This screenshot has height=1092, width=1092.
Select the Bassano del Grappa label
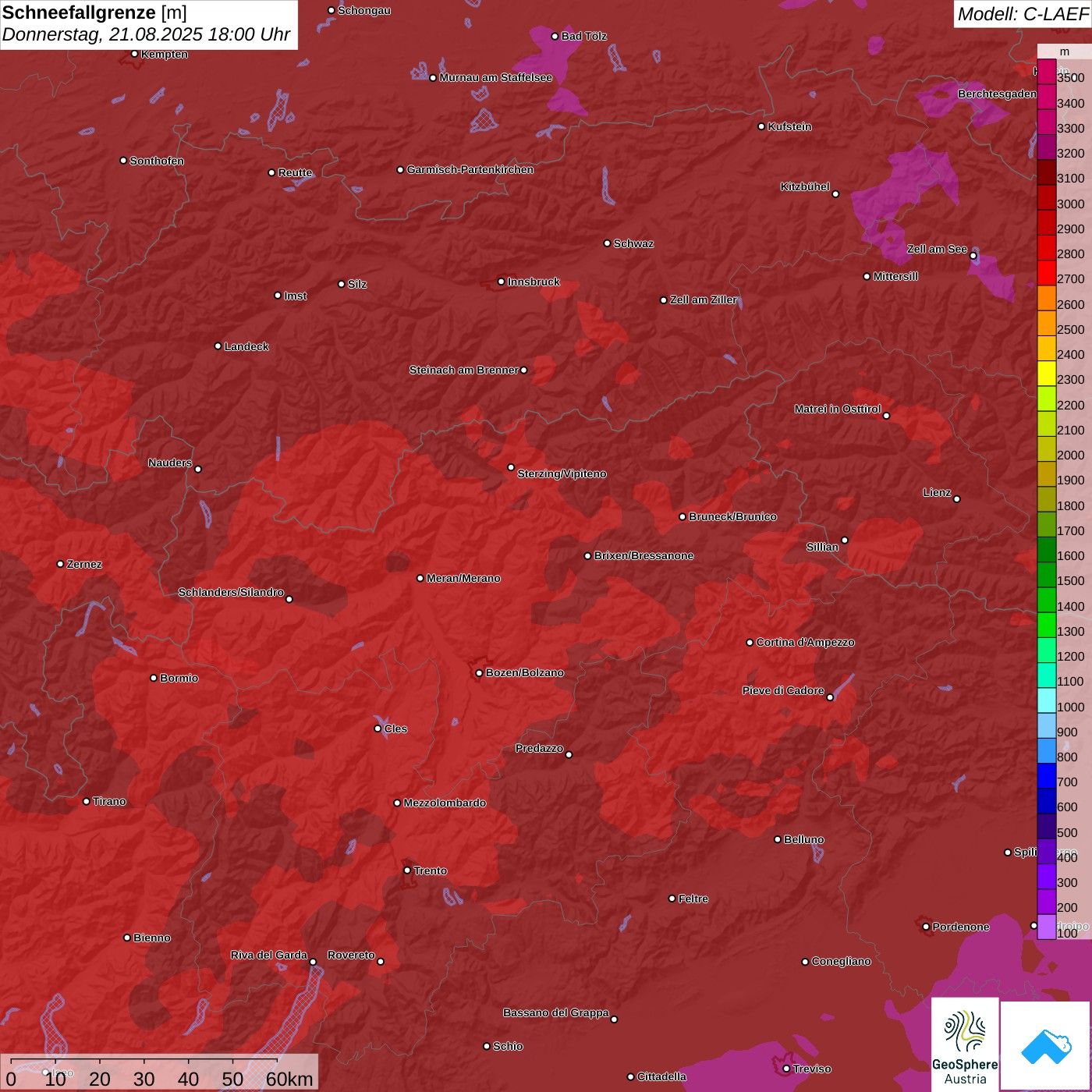(x=556, y=1012)
